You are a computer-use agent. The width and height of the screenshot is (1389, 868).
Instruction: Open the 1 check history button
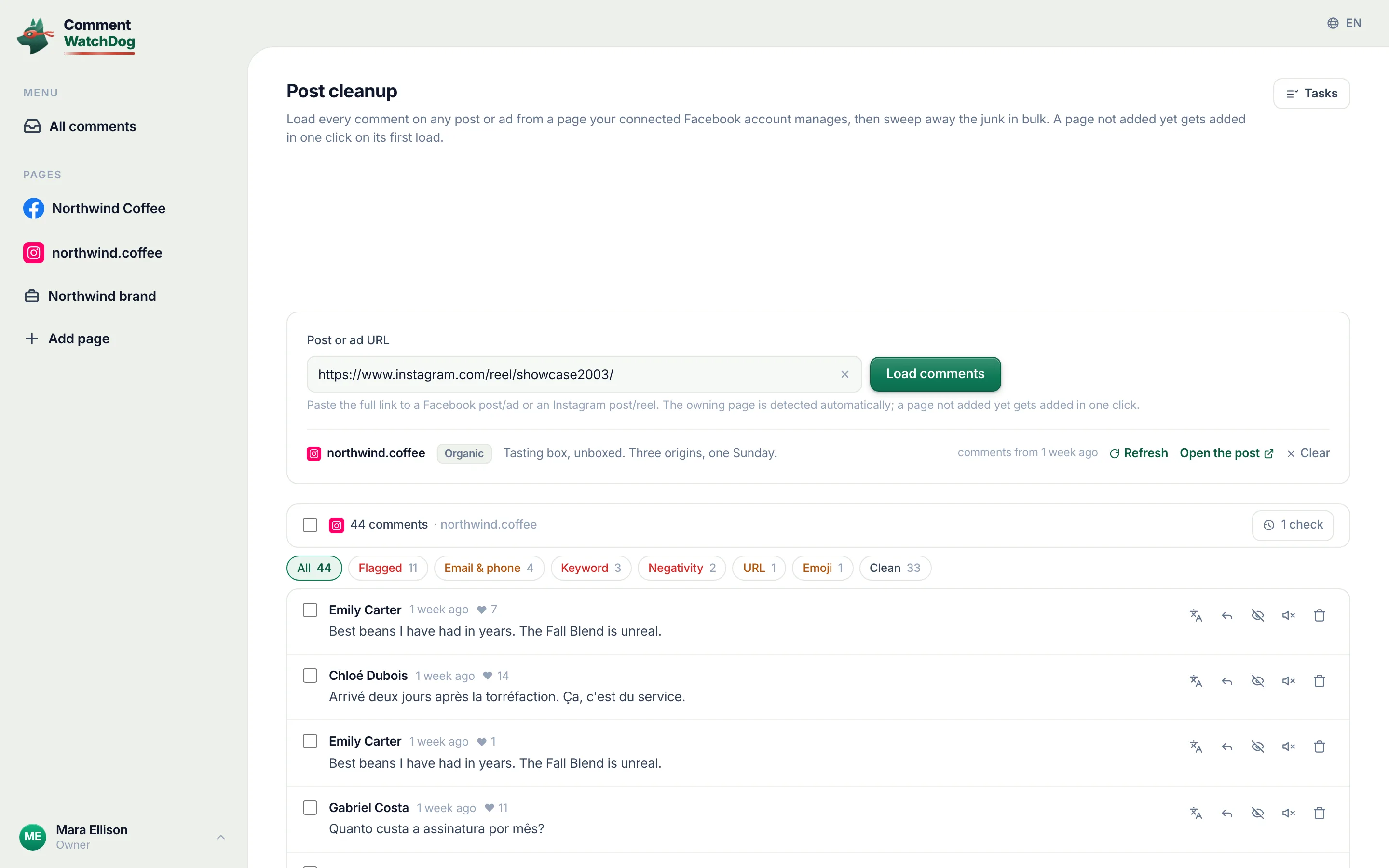click(1293, 525)
